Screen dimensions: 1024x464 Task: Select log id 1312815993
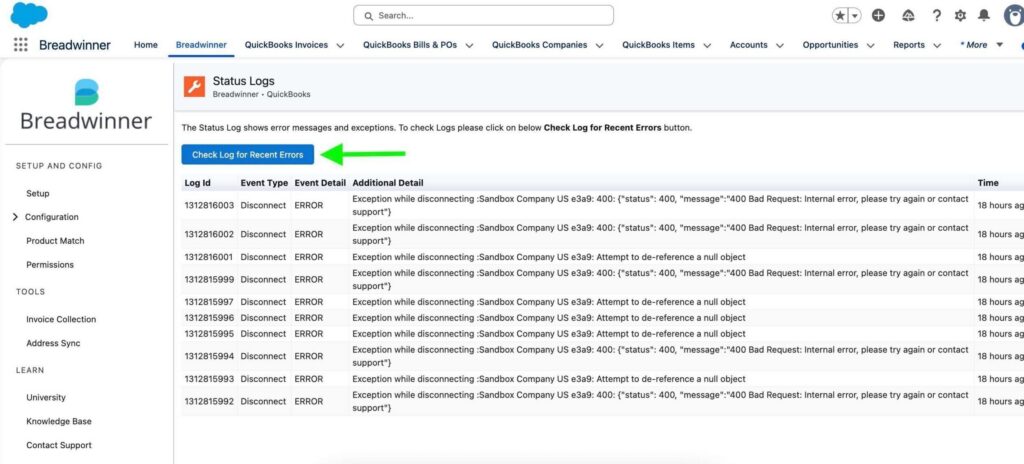(x=209, y=379)
